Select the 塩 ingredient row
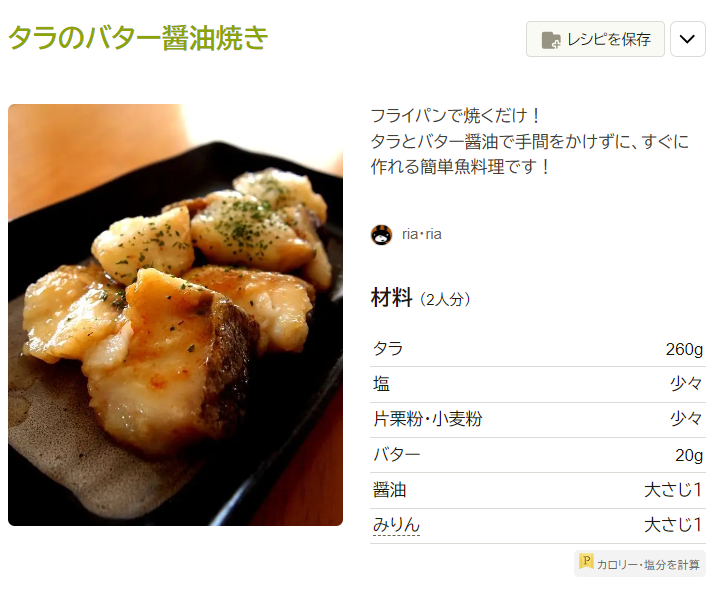 tap(538, 384)
